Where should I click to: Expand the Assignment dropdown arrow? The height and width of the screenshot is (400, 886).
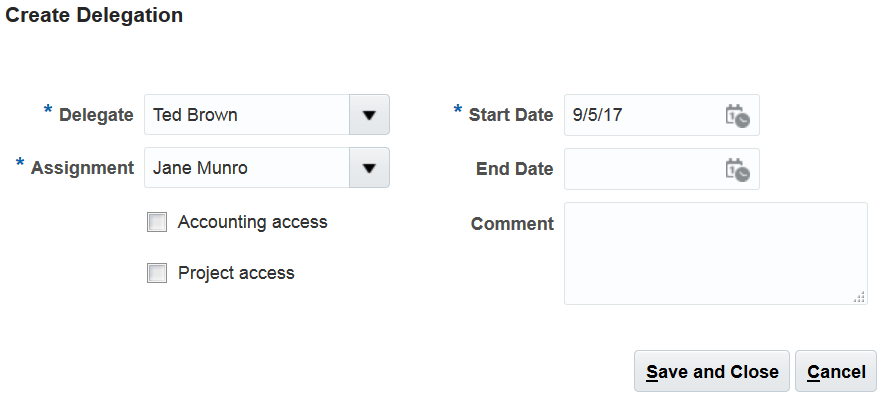[x=369, y=168]
